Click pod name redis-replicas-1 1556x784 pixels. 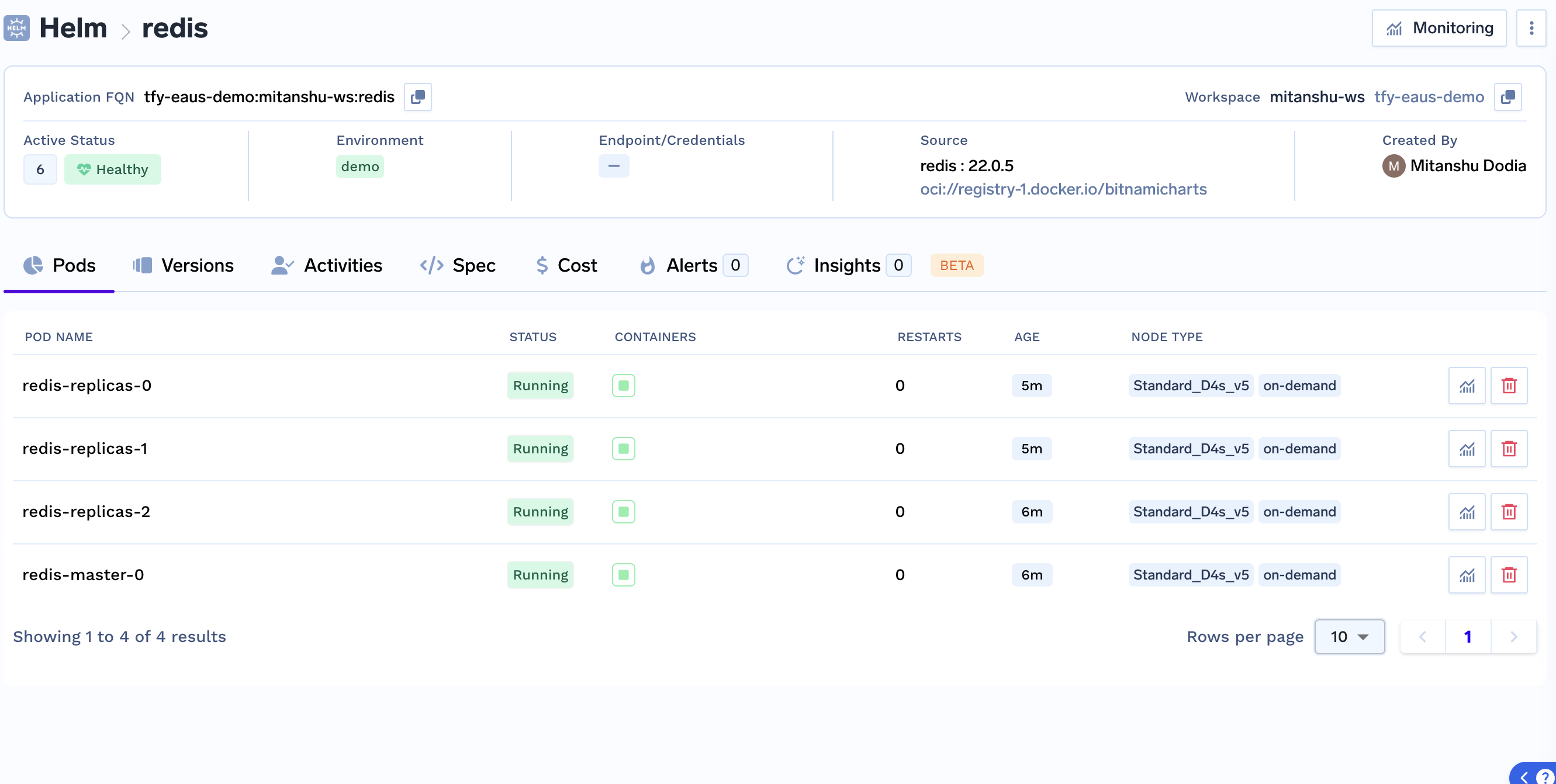tap(85, 449)
